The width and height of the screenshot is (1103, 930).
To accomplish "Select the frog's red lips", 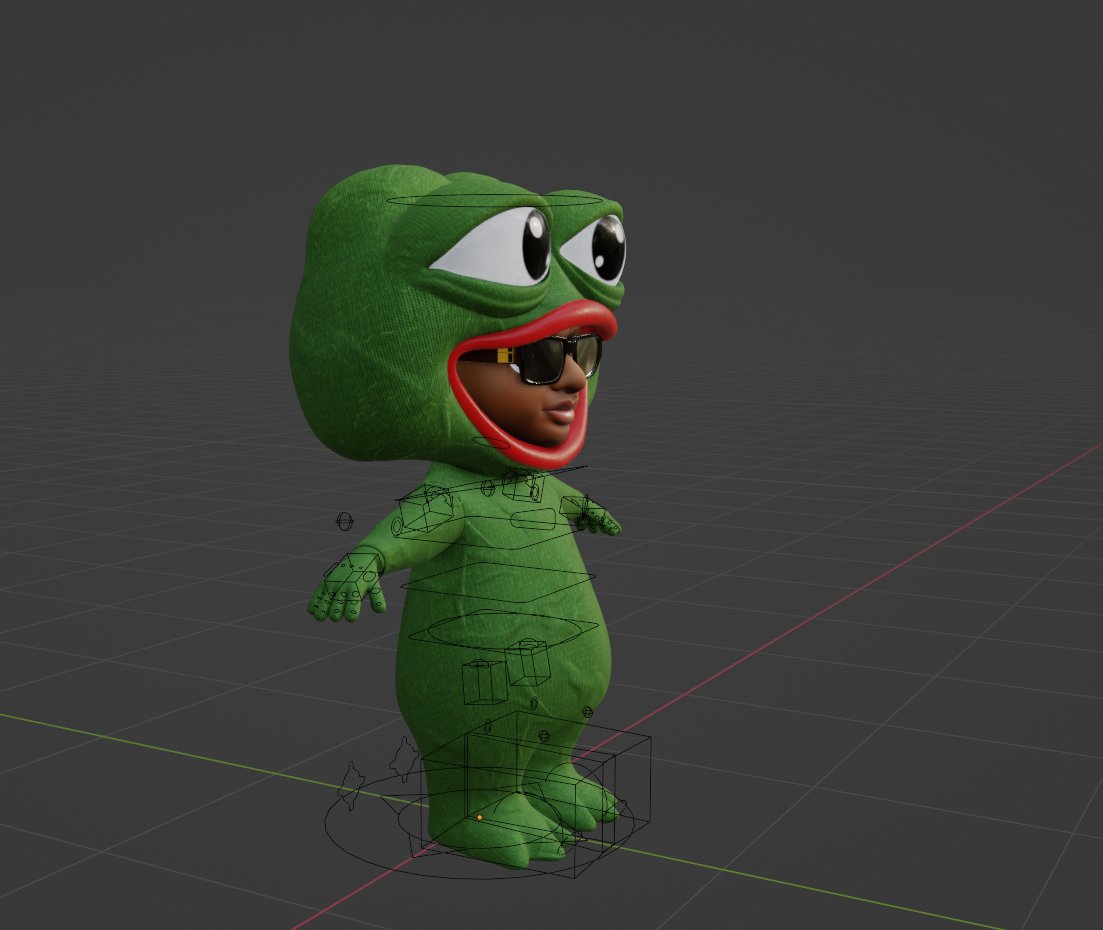I will tap(533, 383).
